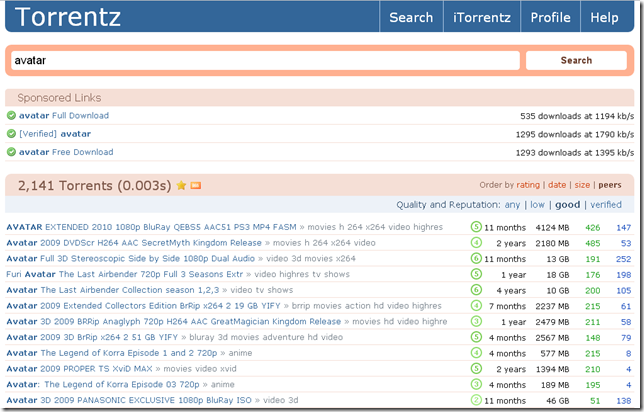Open Legend of Korra Episode 03 720p torrent
Viewport: 644px width, 412px height.
103,384
